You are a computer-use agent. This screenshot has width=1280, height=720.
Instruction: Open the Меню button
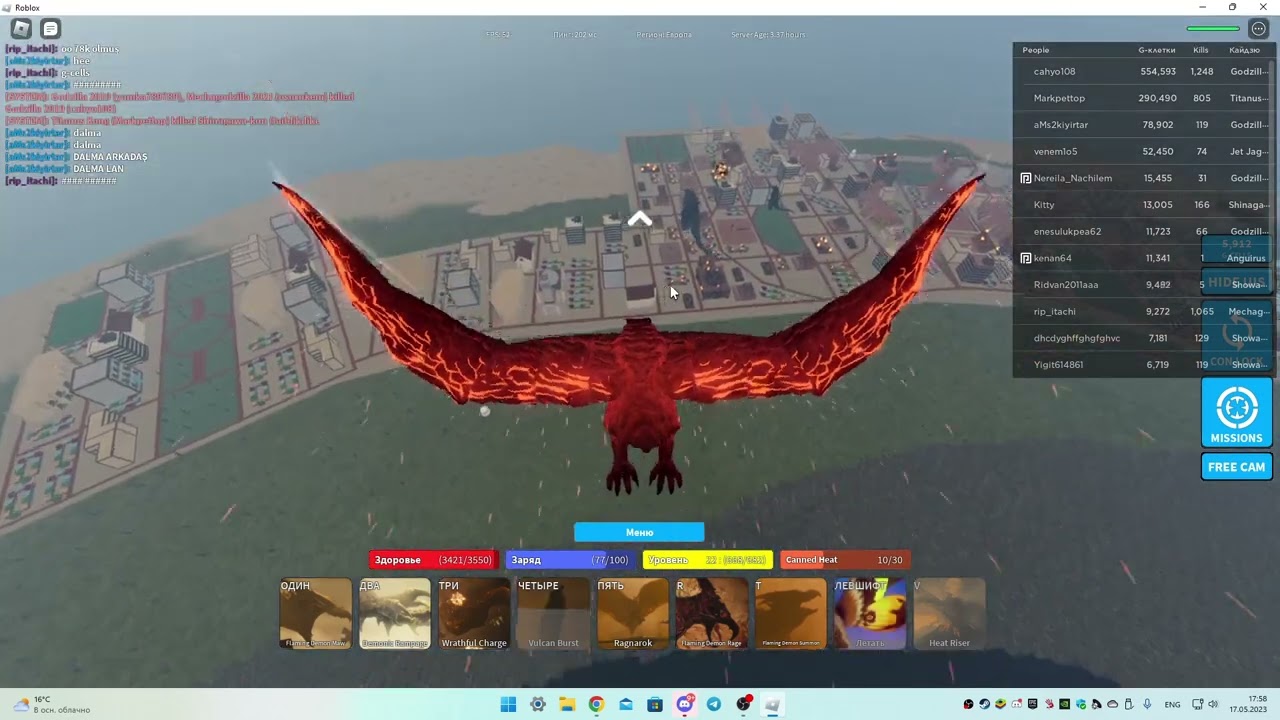(x=639, y=532)
